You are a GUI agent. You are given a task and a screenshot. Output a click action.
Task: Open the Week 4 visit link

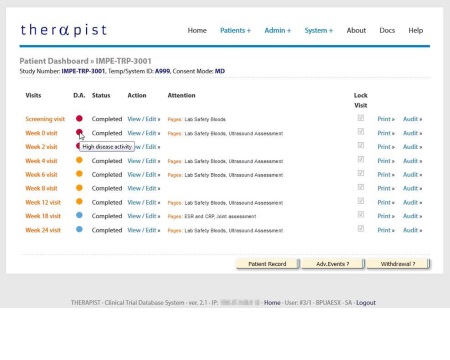tap(41, 161)
